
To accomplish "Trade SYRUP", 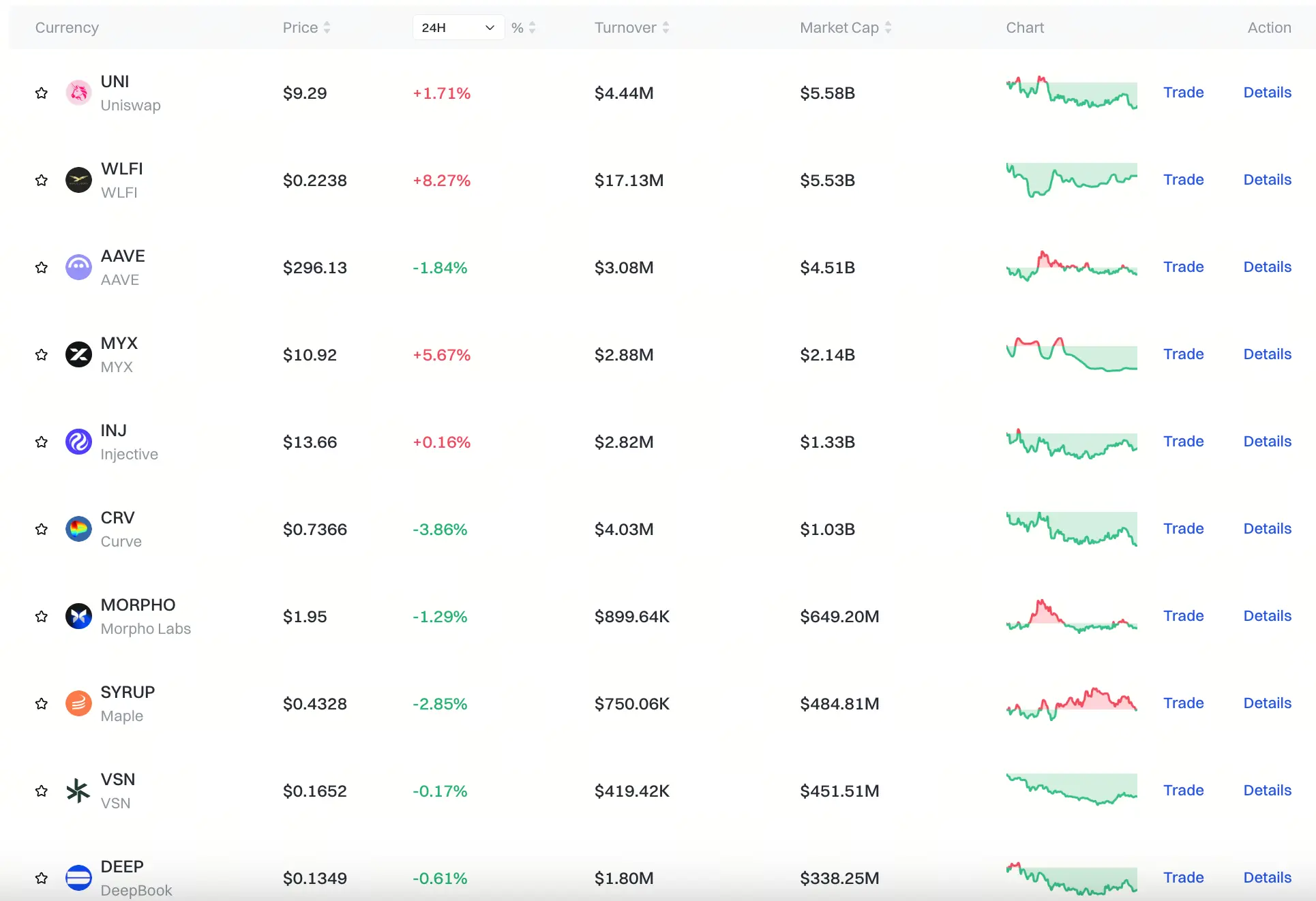I will 1183,703.
